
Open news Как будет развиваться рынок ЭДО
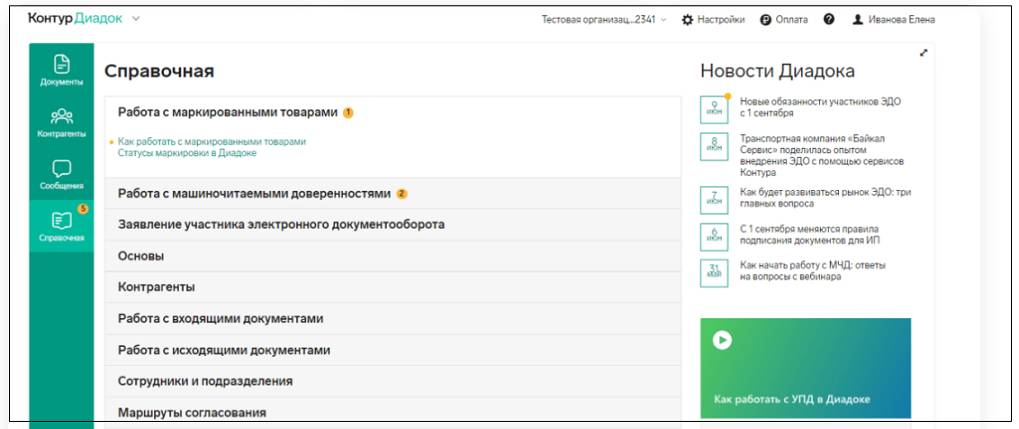(x=825, y=198)
